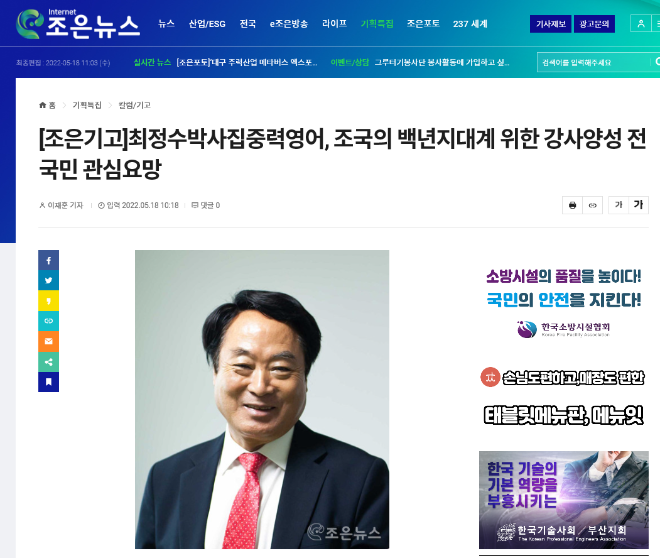Select 기획특집 menu item
This screenshot has width=660, height=558.
[377, 24]
